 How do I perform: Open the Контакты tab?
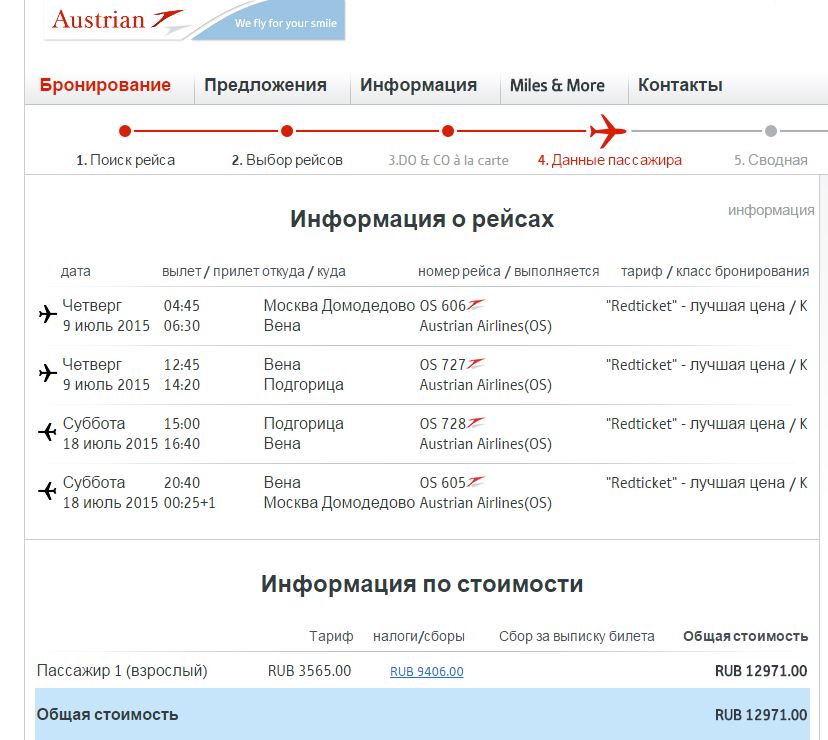680,85
